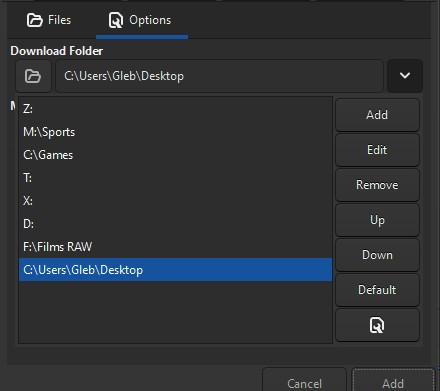The width and height of the screenshot is (440, 391).
Task: Select the T: drive entry
Action: pos(175,178)
